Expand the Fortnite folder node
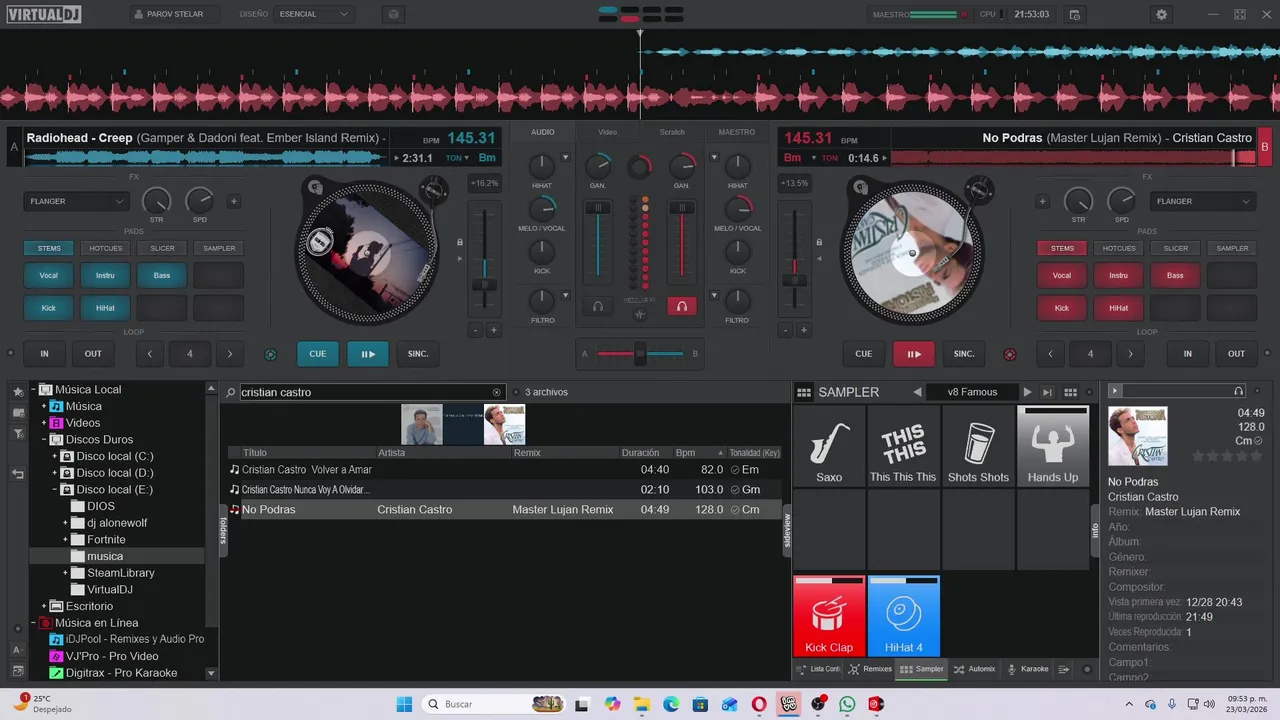 pos(66,540)
